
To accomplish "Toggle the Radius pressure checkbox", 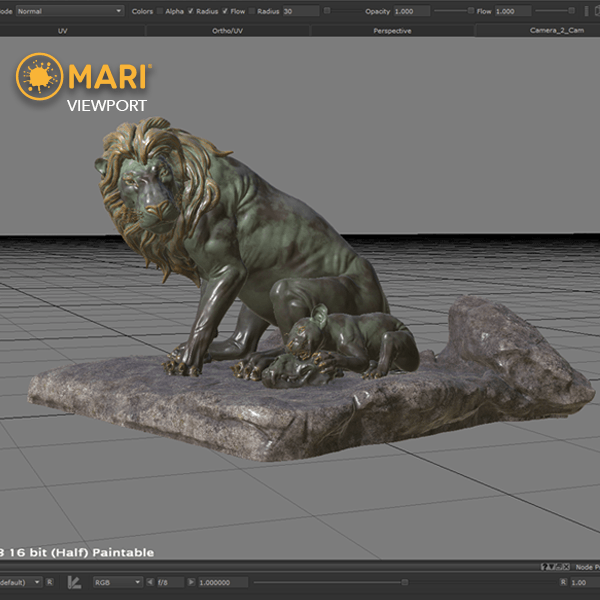I will 190,11.
